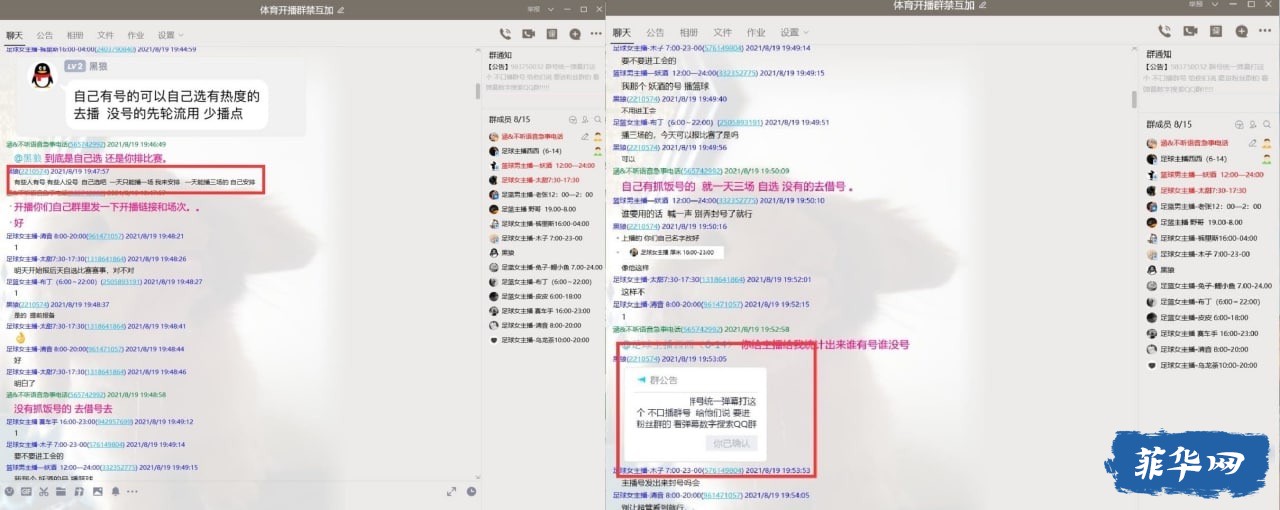This screenshot has width=1280, height=510.
Task: Click pink message 没有抓饭号的 去借号去 in left chat
Action: 62,409
